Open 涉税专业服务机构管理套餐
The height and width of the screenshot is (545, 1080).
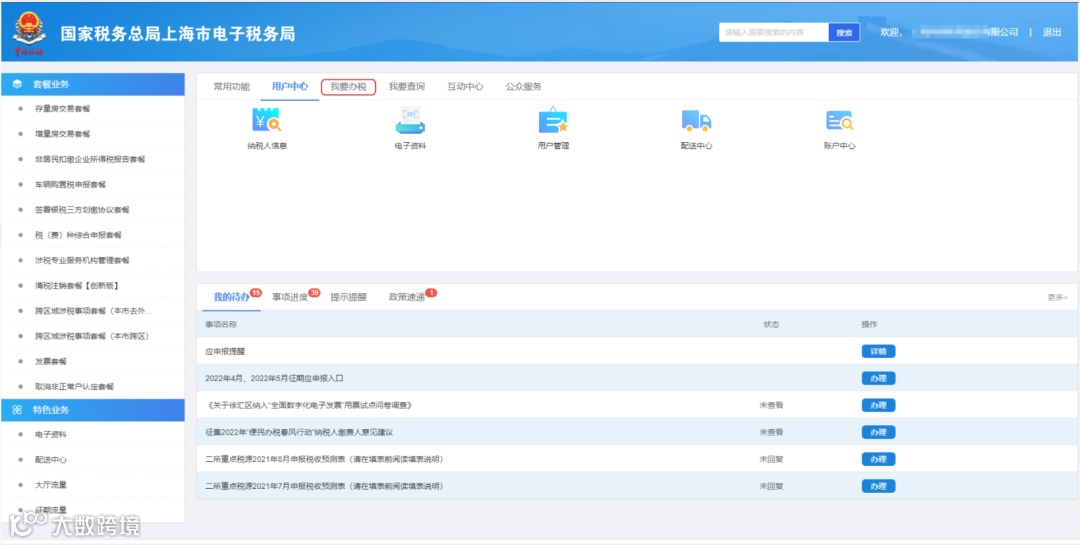[82, 260]
